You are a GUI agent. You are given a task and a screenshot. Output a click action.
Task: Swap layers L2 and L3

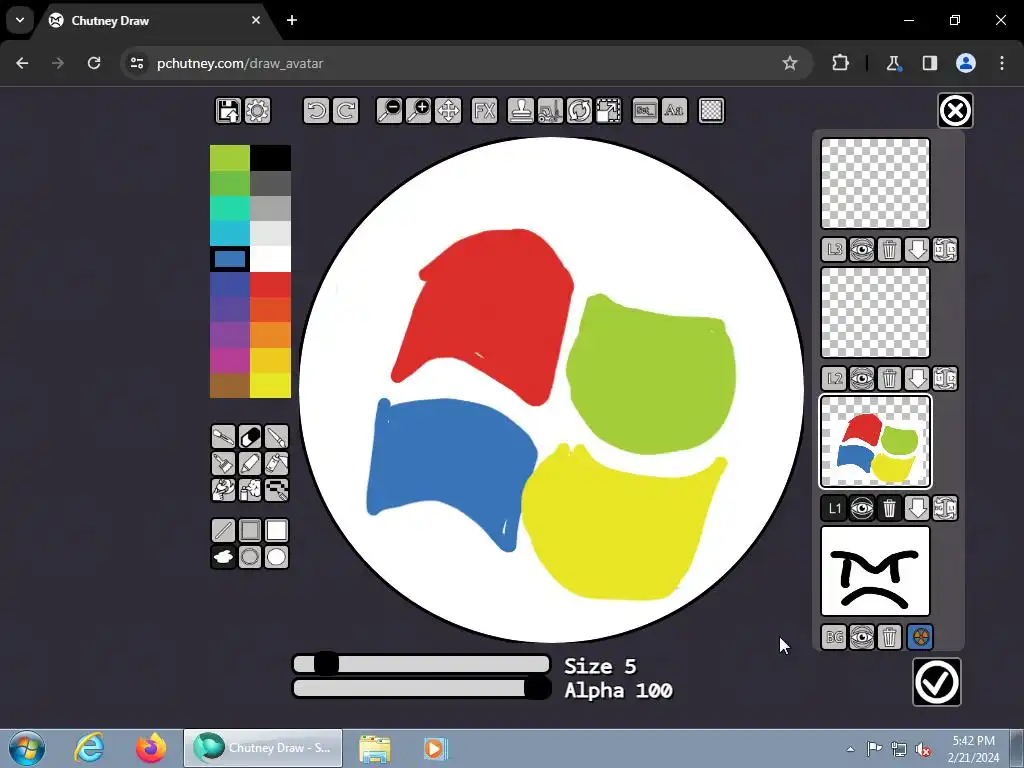945,249
